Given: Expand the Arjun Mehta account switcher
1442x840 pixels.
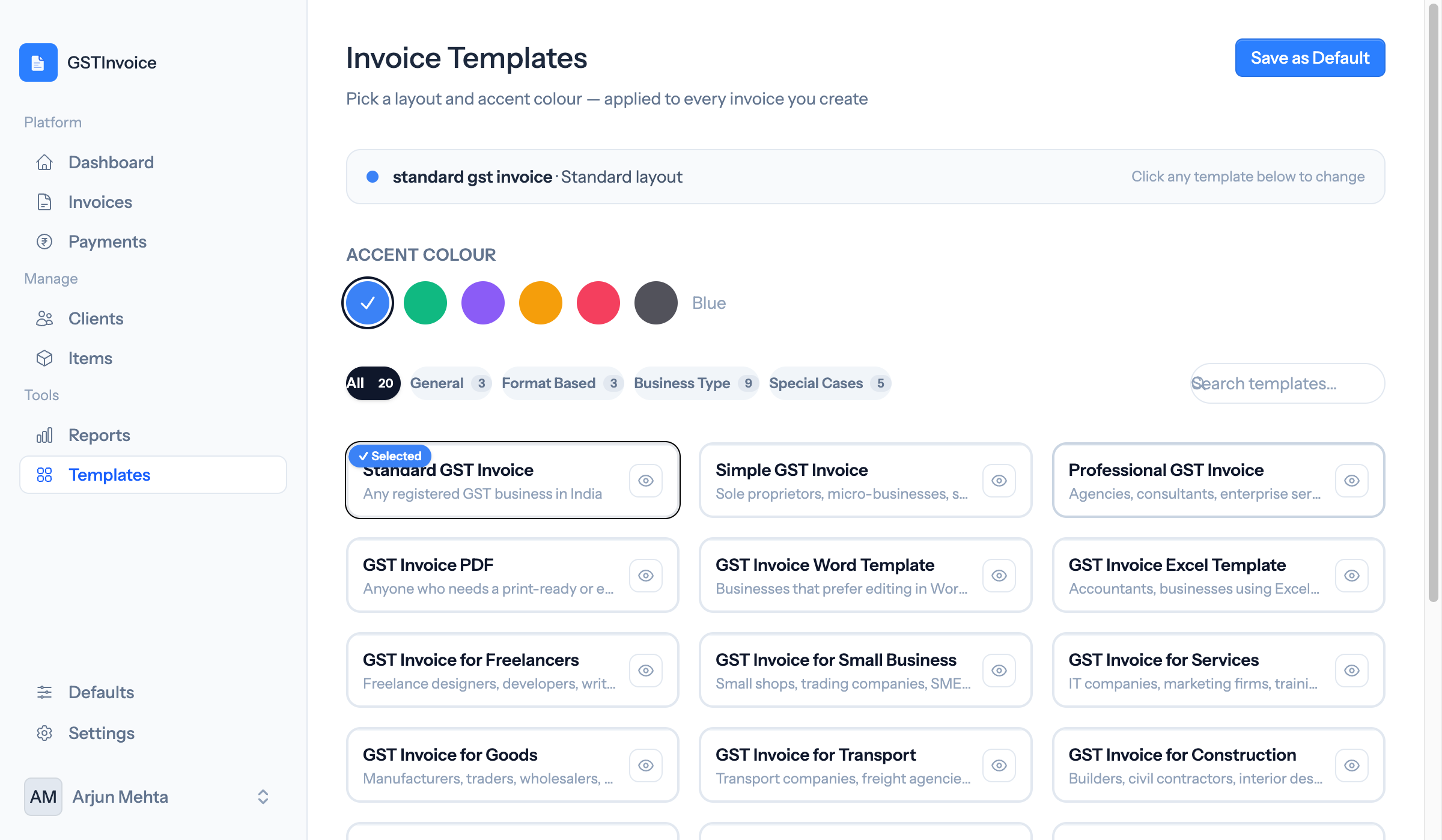Looking at the screenshot, I should click(x=263, y=797).
